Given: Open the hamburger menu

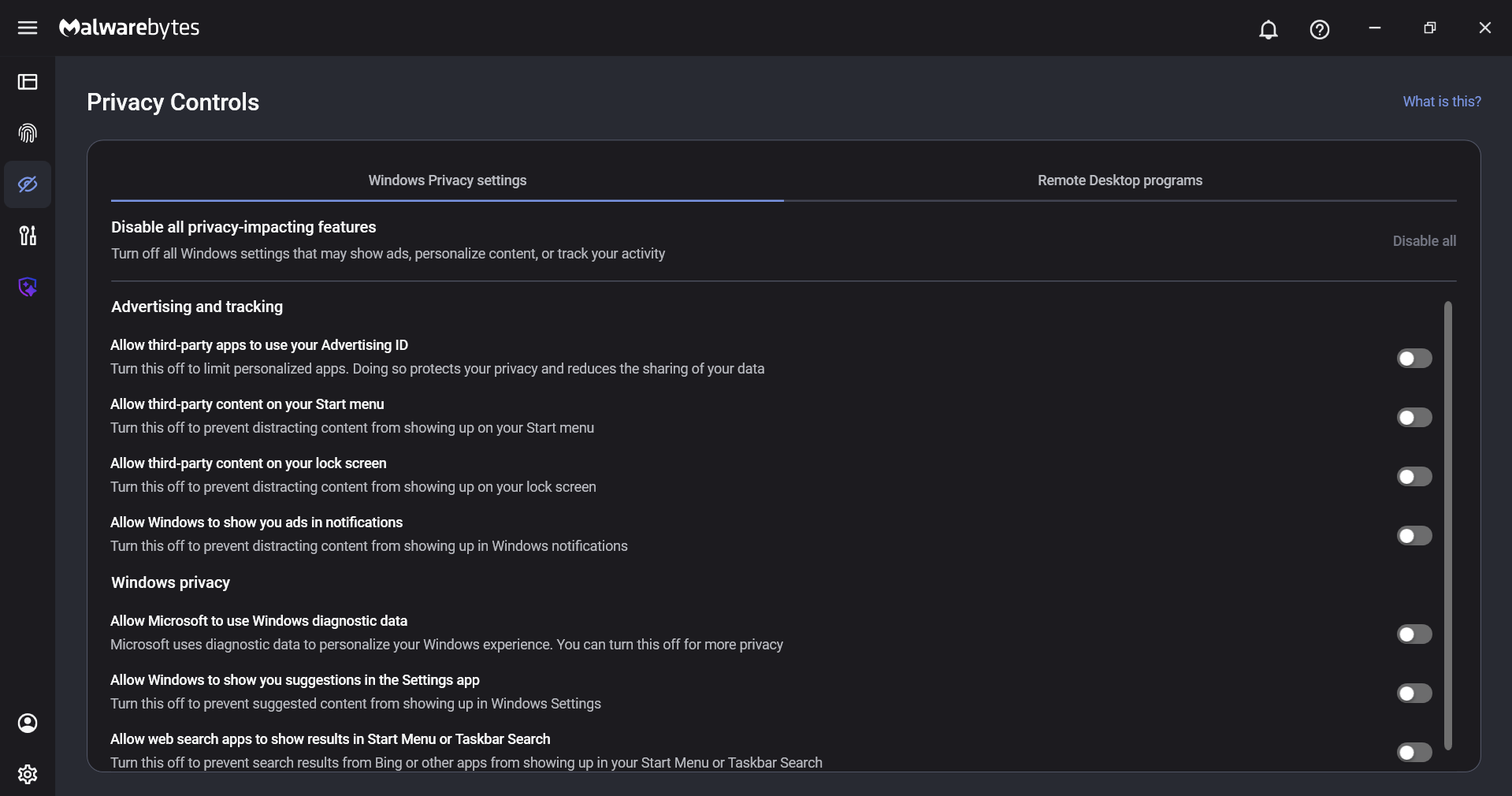Looking at the screenshot, I should point(28,28).
